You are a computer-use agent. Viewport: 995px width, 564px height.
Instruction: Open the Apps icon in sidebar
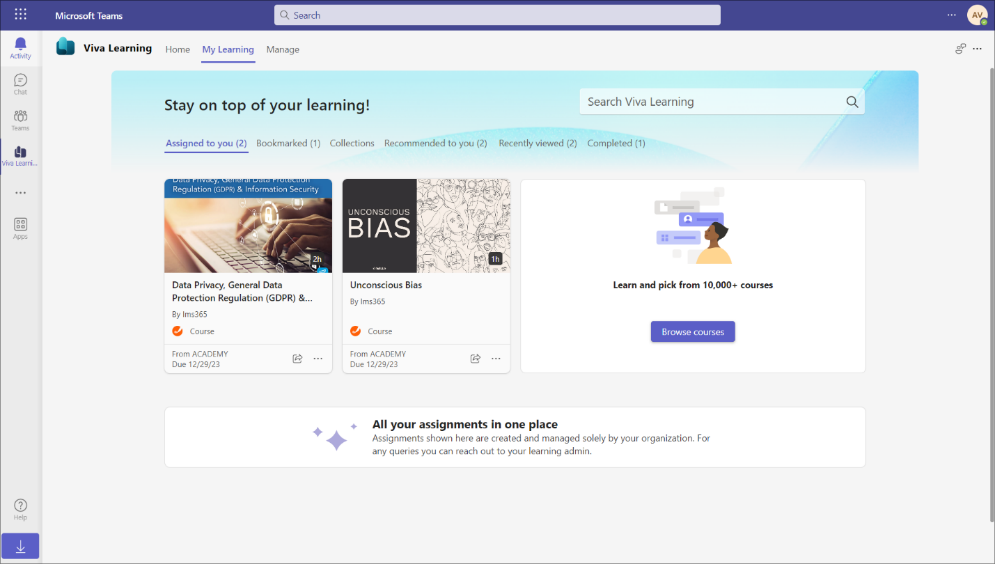tap(20, 228)
